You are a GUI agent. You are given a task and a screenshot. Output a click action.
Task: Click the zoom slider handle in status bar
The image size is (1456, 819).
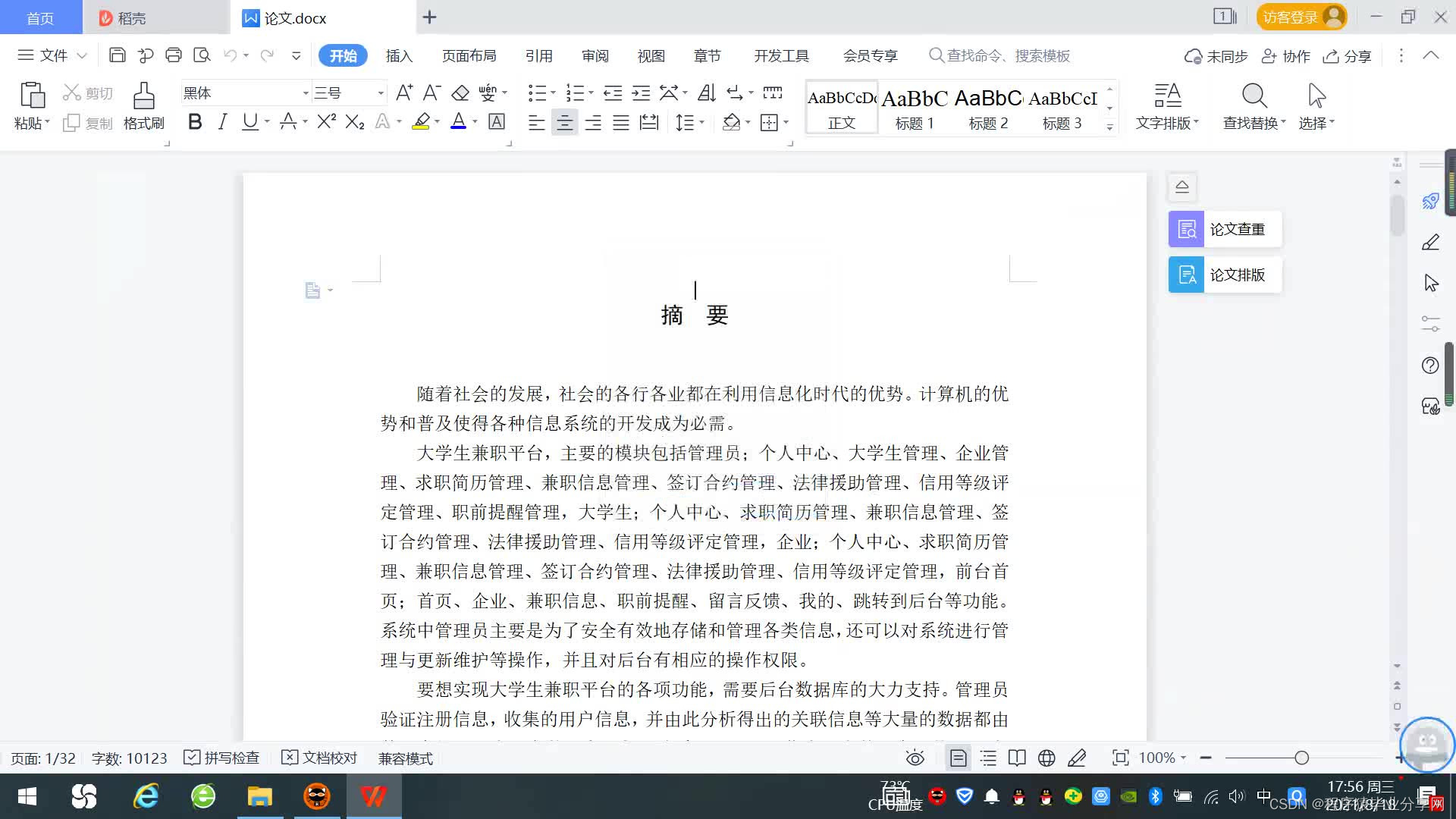coord(1301,758)
